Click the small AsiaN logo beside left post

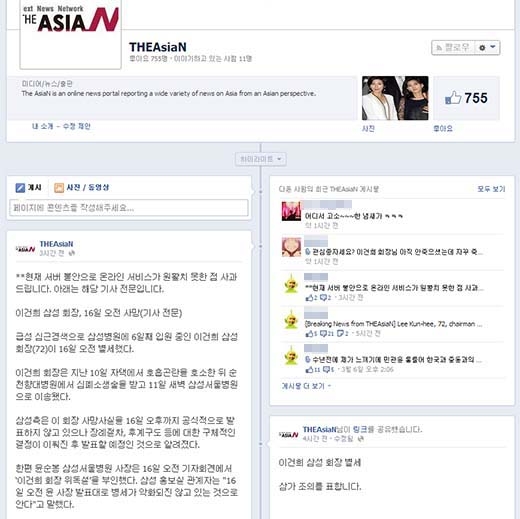25,249
